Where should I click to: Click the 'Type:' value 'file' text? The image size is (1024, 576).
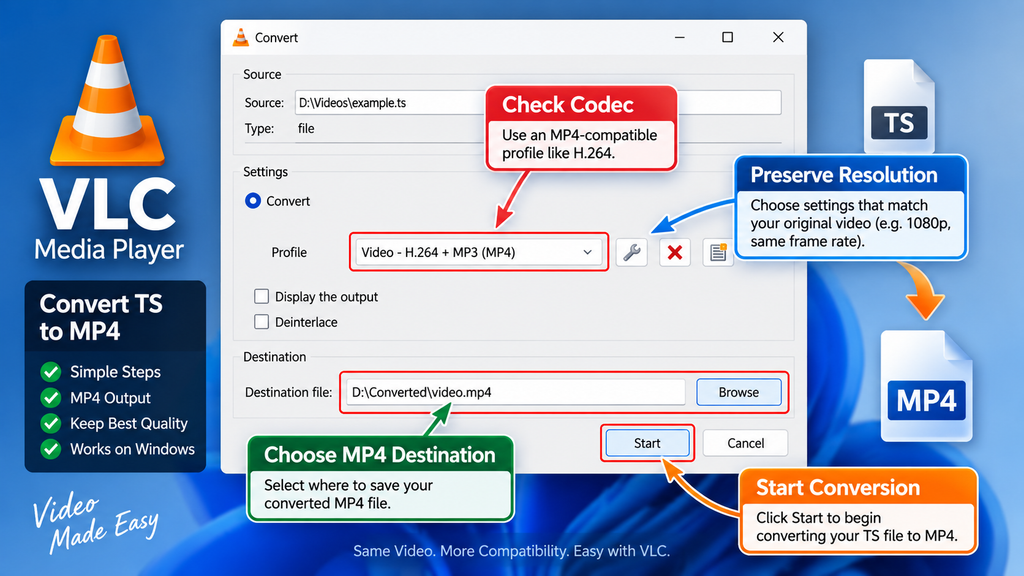[x=306, y=129]
